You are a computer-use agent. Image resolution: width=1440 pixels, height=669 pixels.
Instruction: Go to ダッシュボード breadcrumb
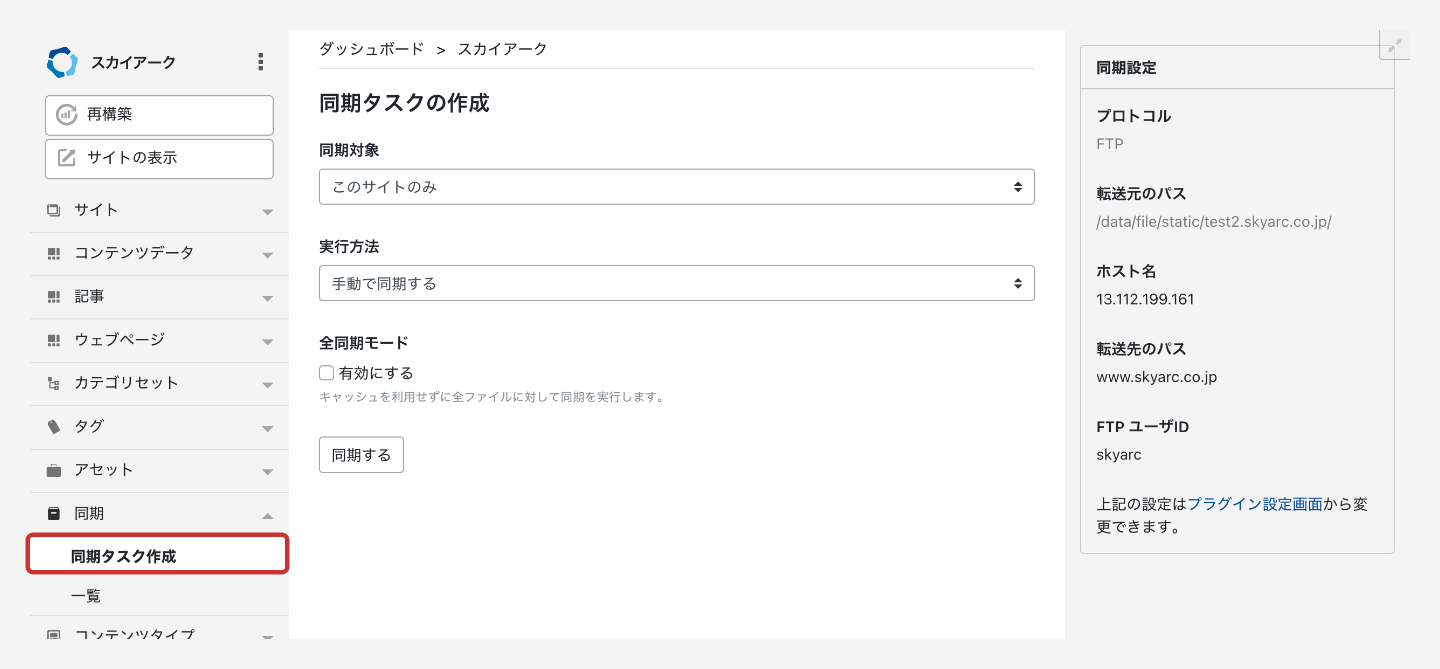371,49
